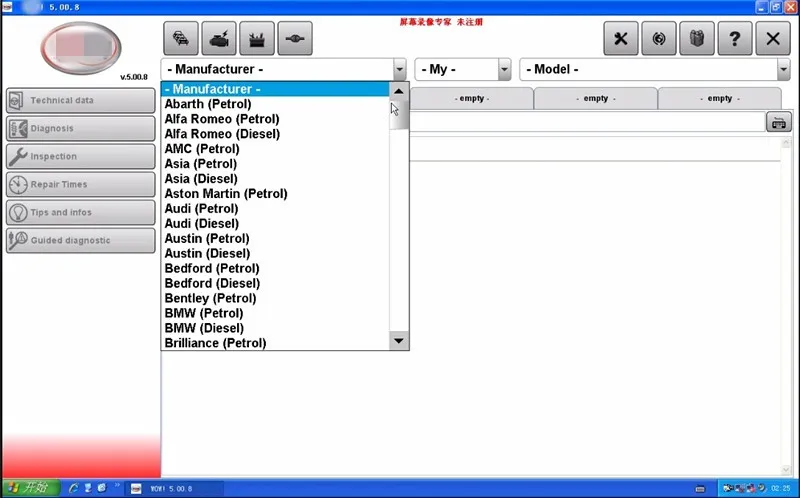The image size is (800, 498).
Task: Open the Inspection section
Action: point(81,157)
